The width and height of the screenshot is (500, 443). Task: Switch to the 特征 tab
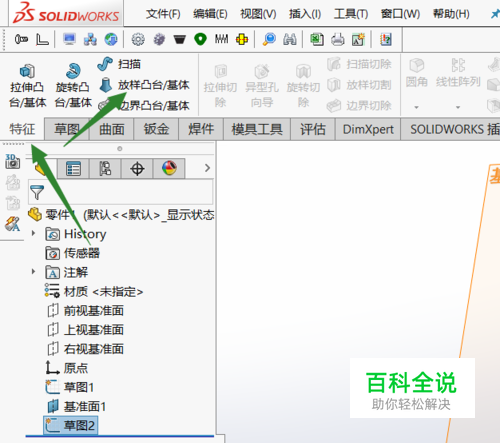(22, 129)
